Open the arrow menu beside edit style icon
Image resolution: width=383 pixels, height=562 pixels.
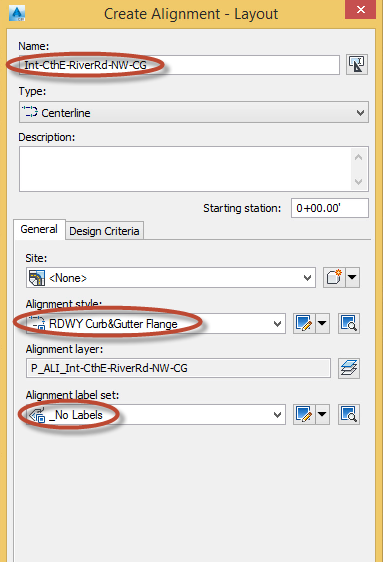point(322,324)
